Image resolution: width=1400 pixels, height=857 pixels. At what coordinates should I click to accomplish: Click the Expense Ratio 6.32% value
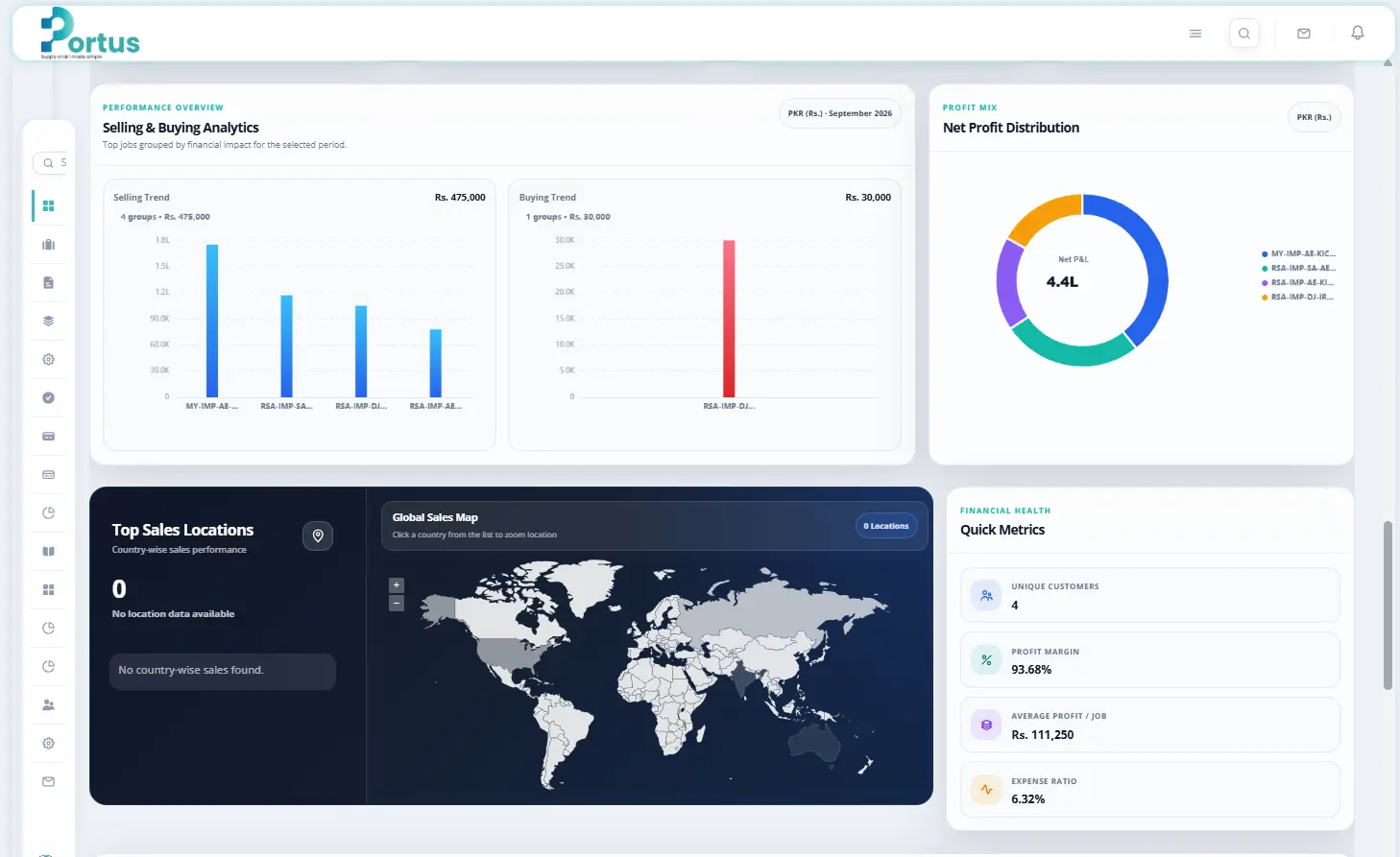point(1028,799)
